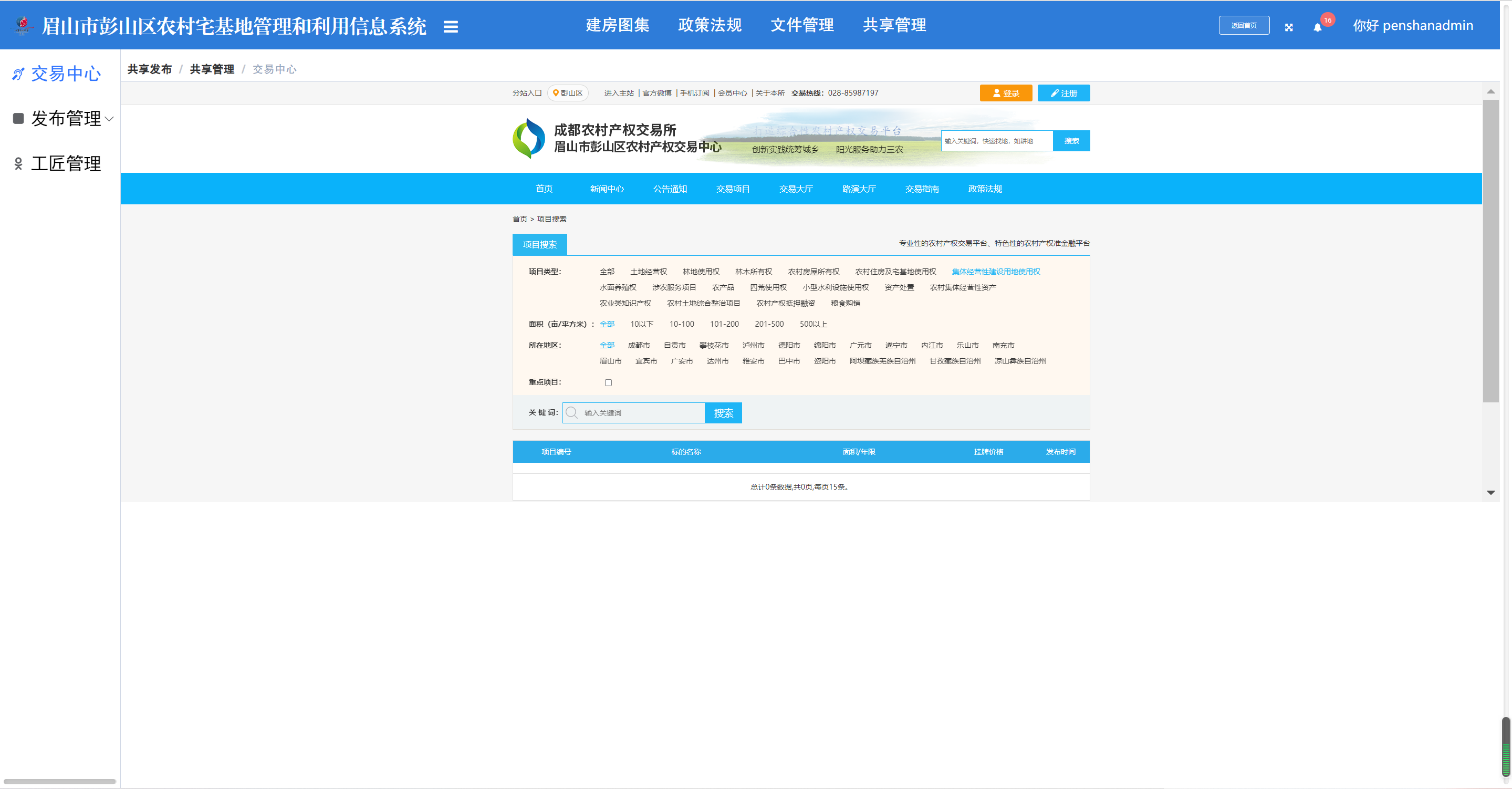Click the 返回首页 button

pyautogui.click(x=1244, y=25)
